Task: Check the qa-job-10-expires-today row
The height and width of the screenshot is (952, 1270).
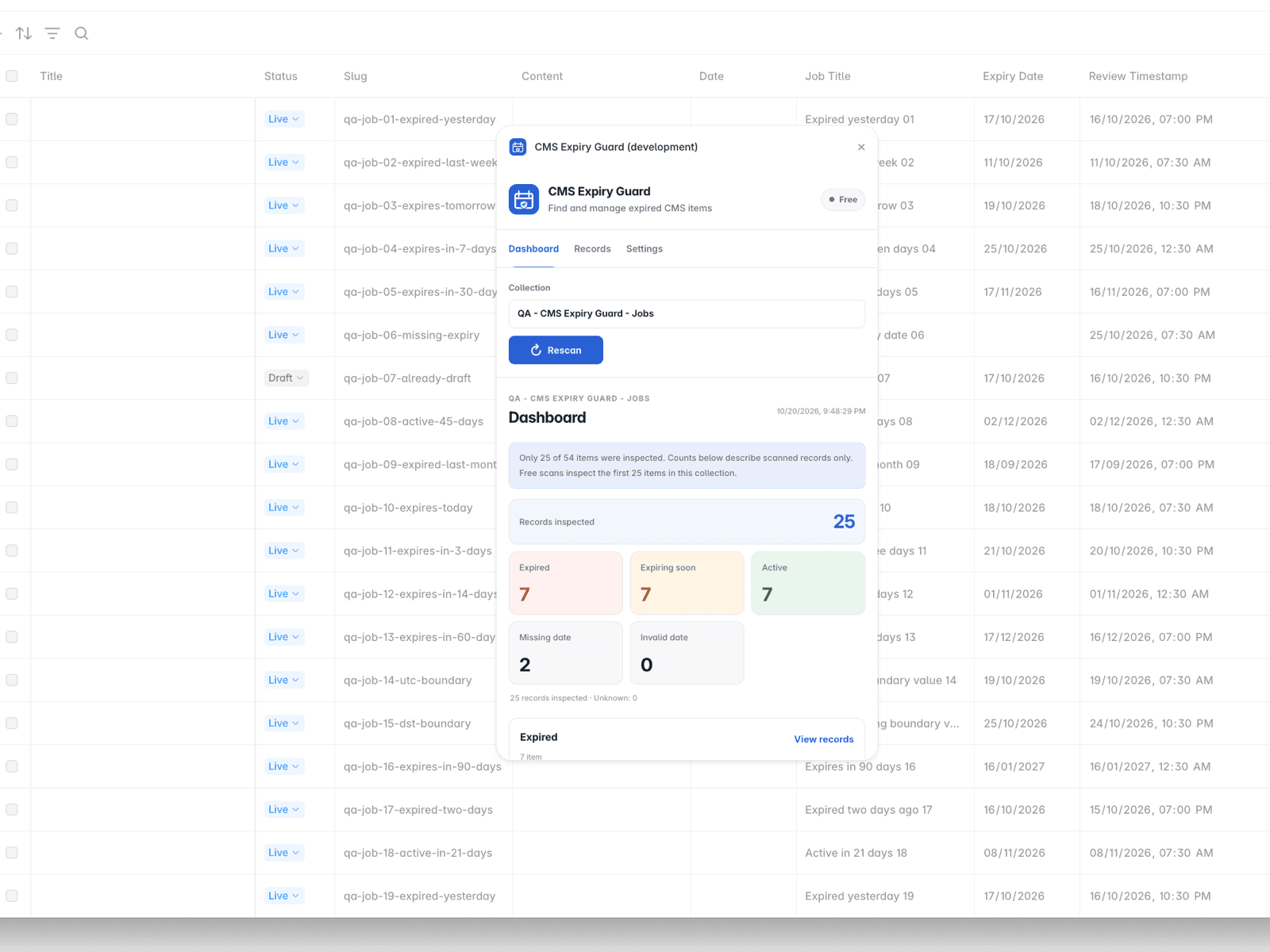Action: point(12,508)
